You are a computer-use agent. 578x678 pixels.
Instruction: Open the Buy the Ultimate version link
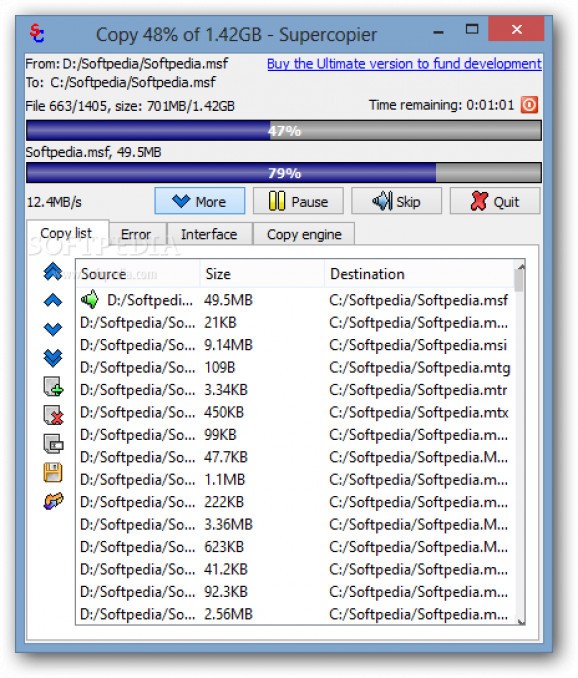[x=404, y=64]
